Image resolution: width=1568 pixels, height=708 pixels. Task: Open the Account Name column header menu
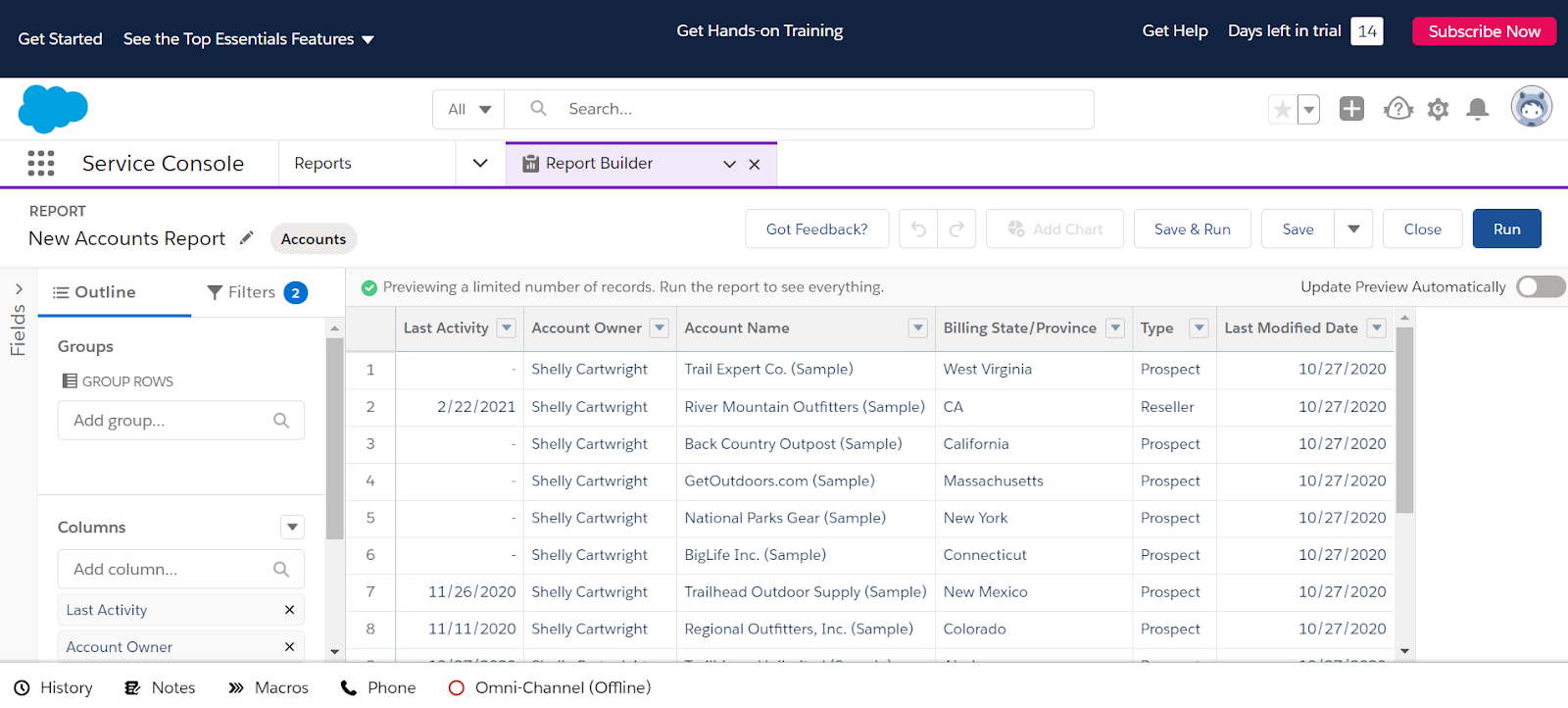[x=918, y=329]
